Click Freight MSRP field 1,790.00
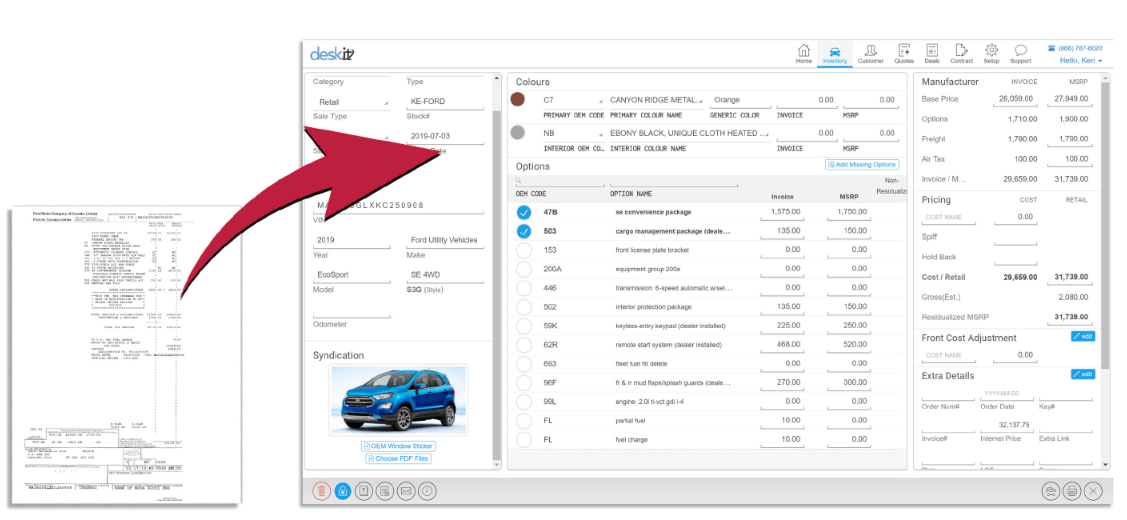 (x=1068, y=139)
